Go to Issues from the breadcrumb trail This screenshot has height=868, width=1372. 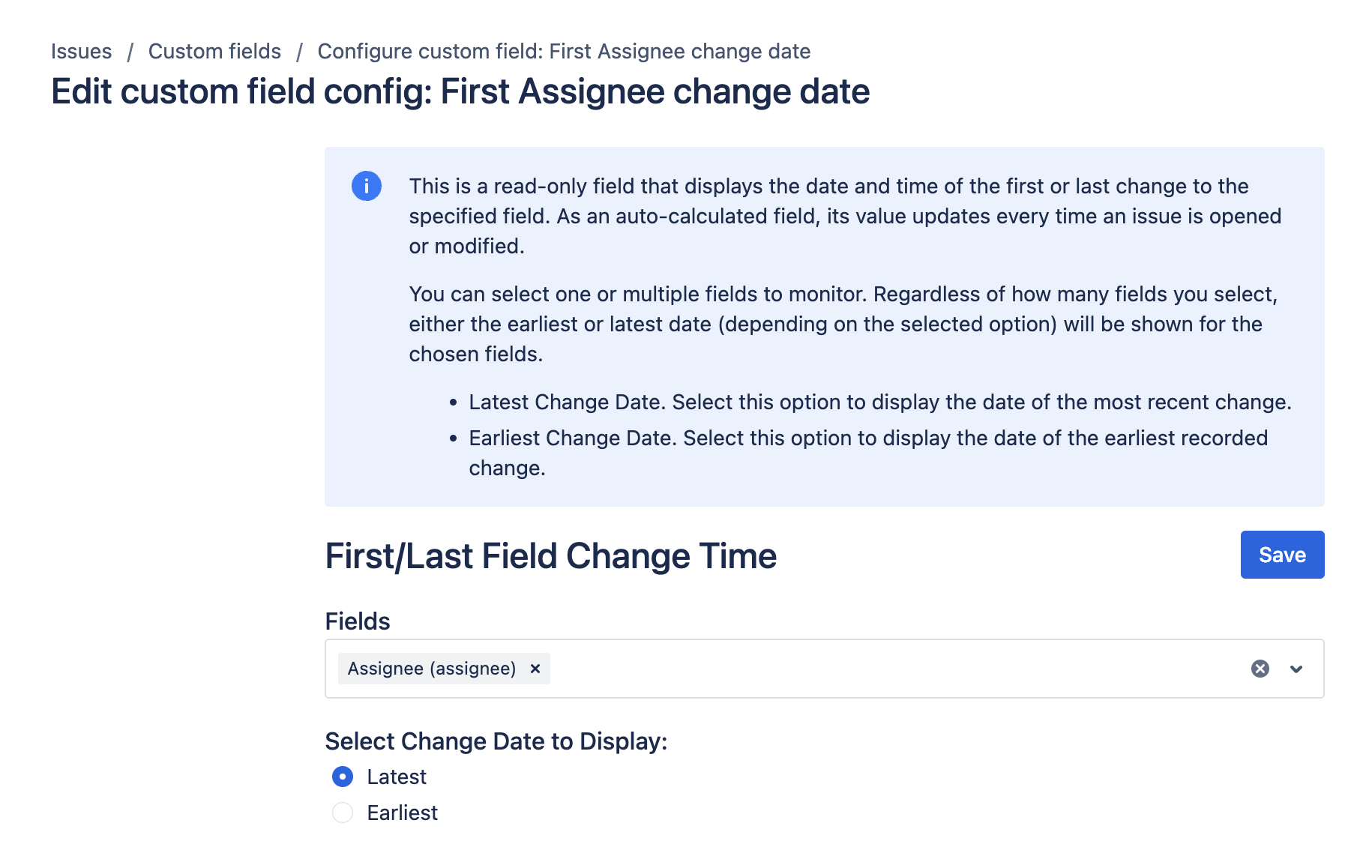point(81,51)
